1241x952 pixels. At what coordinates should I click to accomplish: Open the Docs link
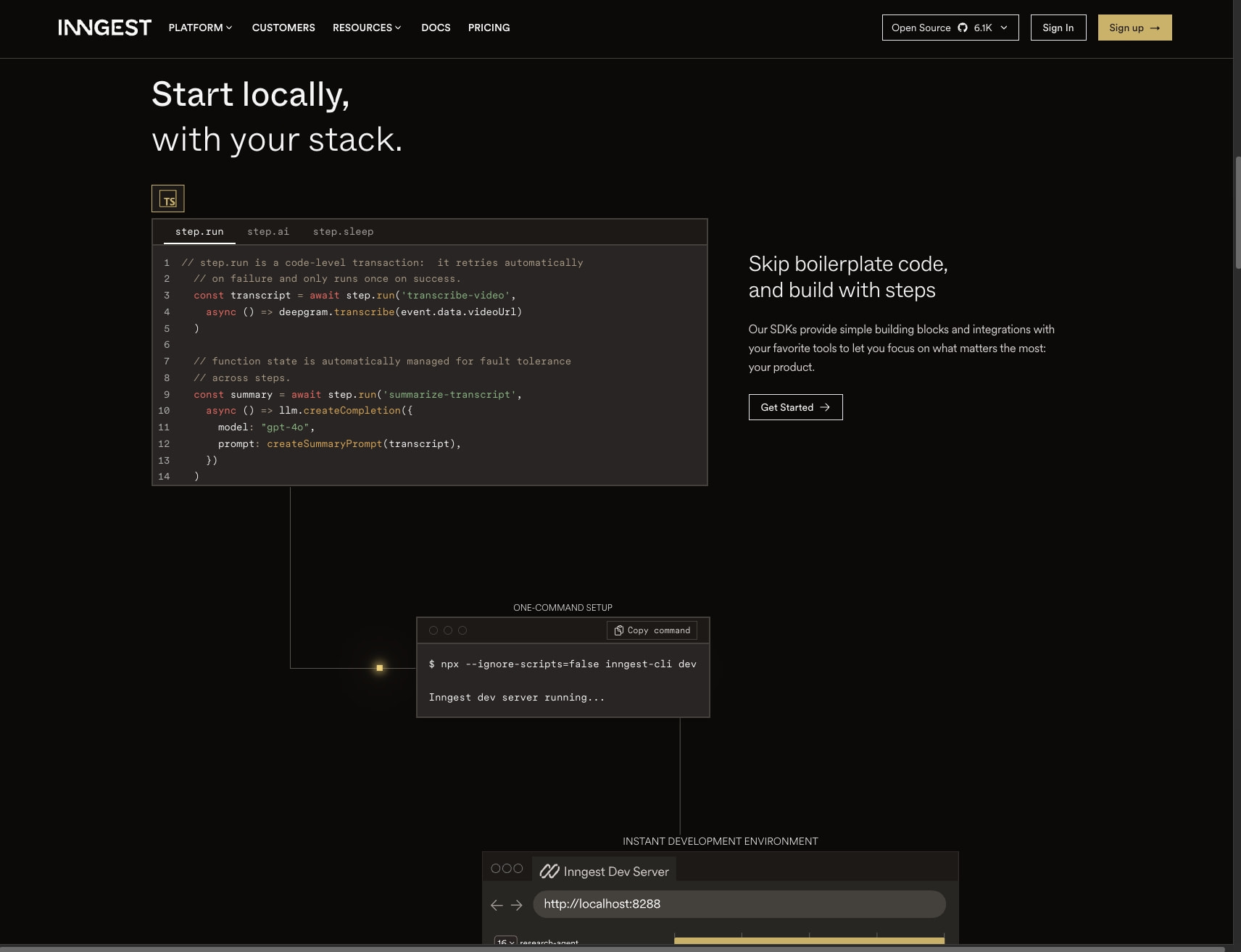pos(436,28)
